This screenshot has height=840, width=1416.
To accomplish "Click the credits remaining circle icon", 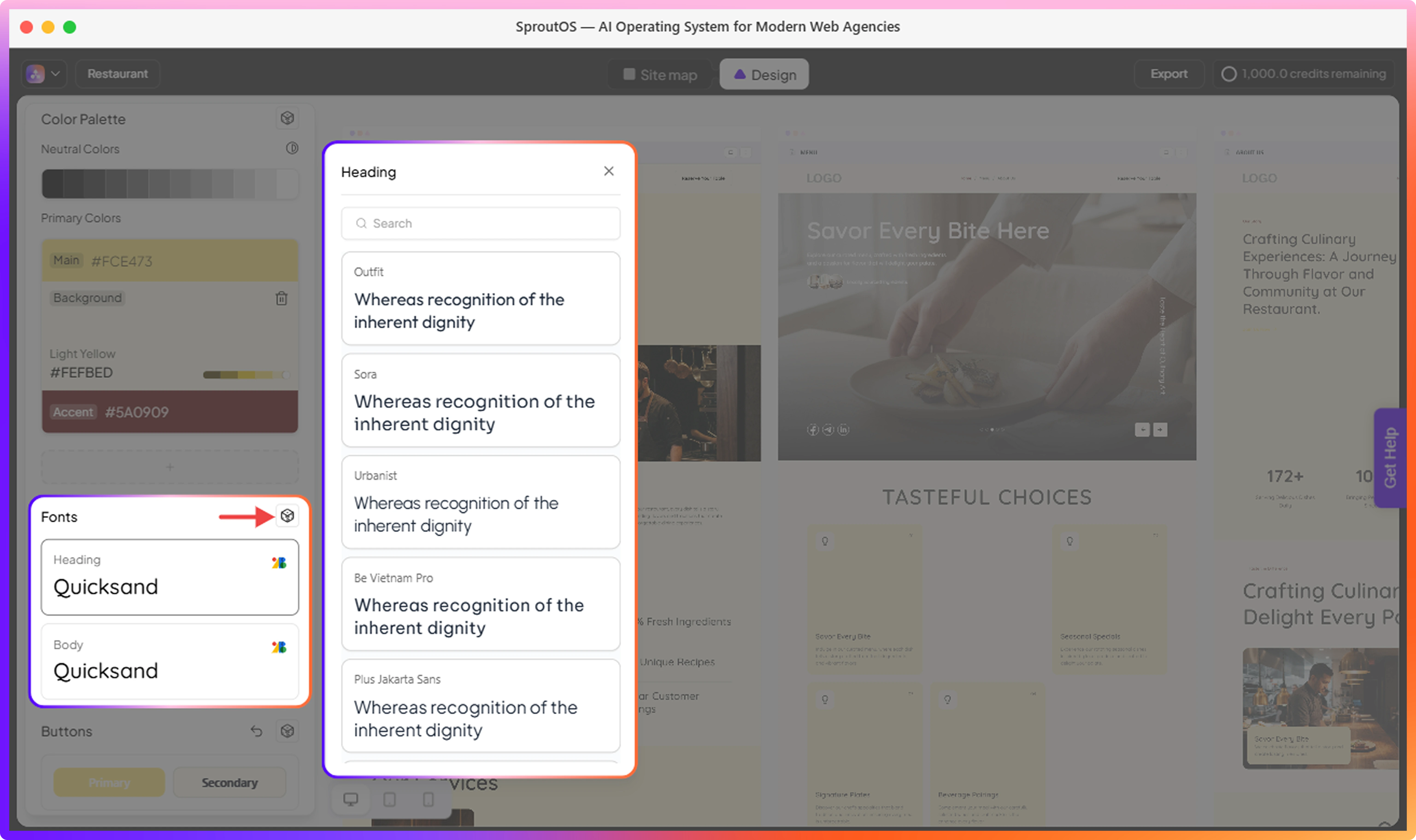I will click(x=1229, y=74).
